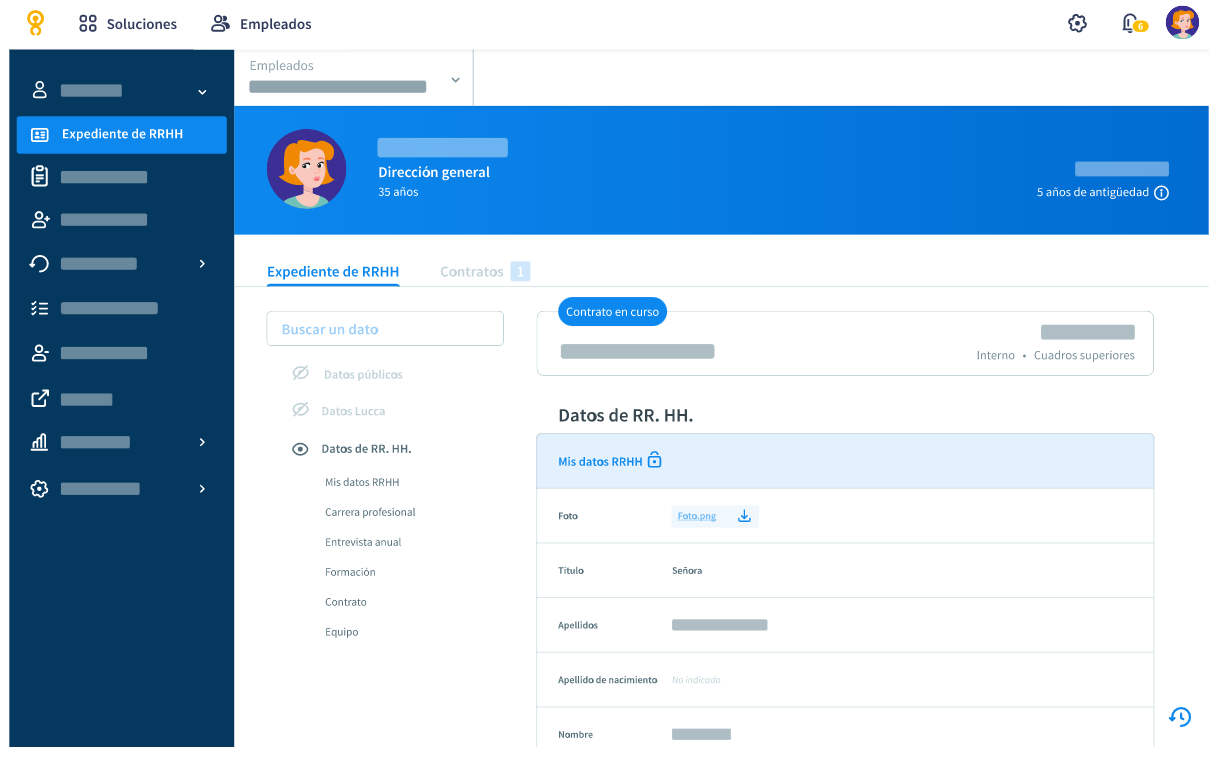Click the circular arrow icon in sidebar

(40, 264)
